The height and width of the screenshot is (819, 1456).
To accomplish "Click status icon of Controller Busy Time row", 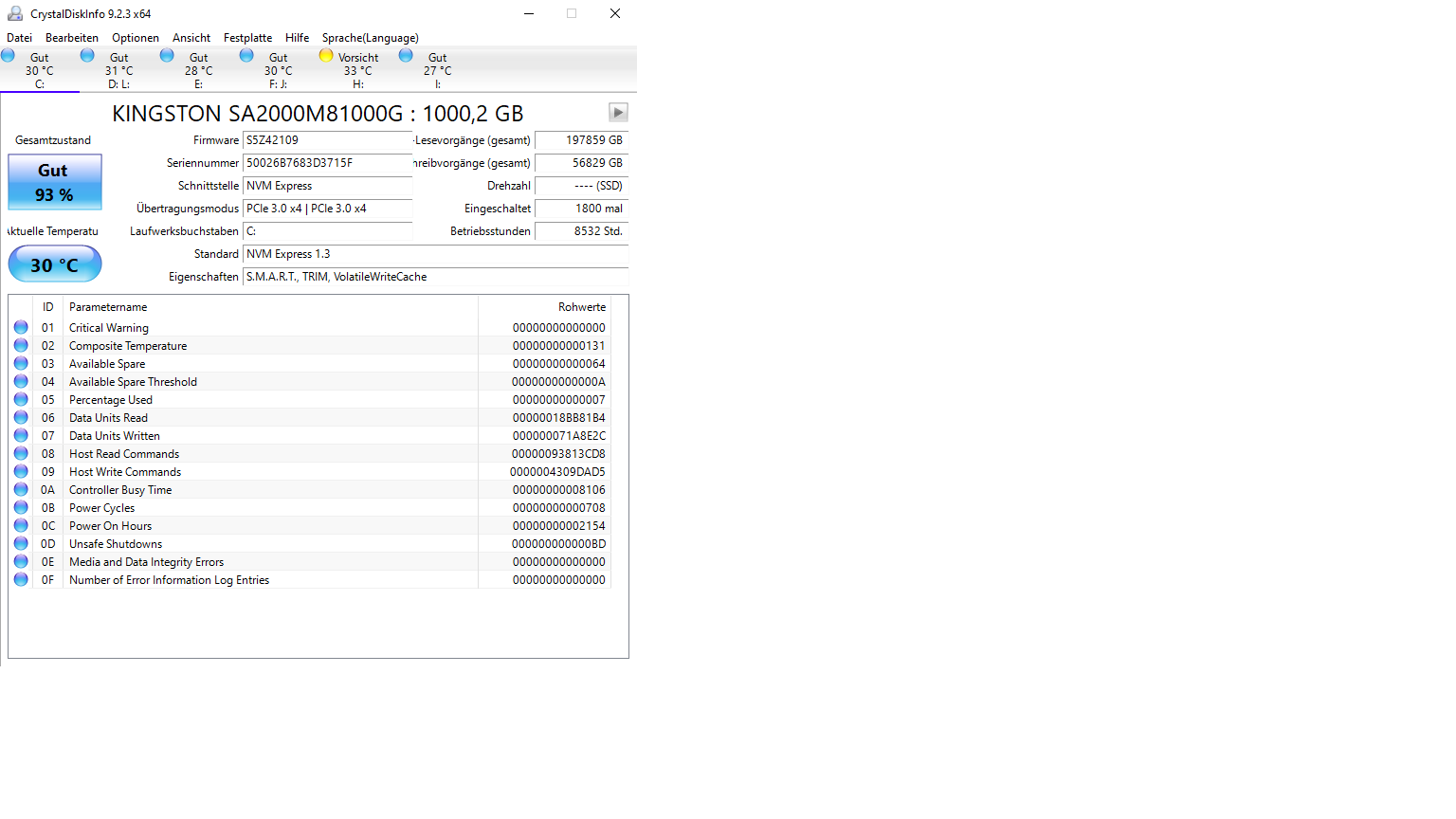I will (x=21, y=489).
